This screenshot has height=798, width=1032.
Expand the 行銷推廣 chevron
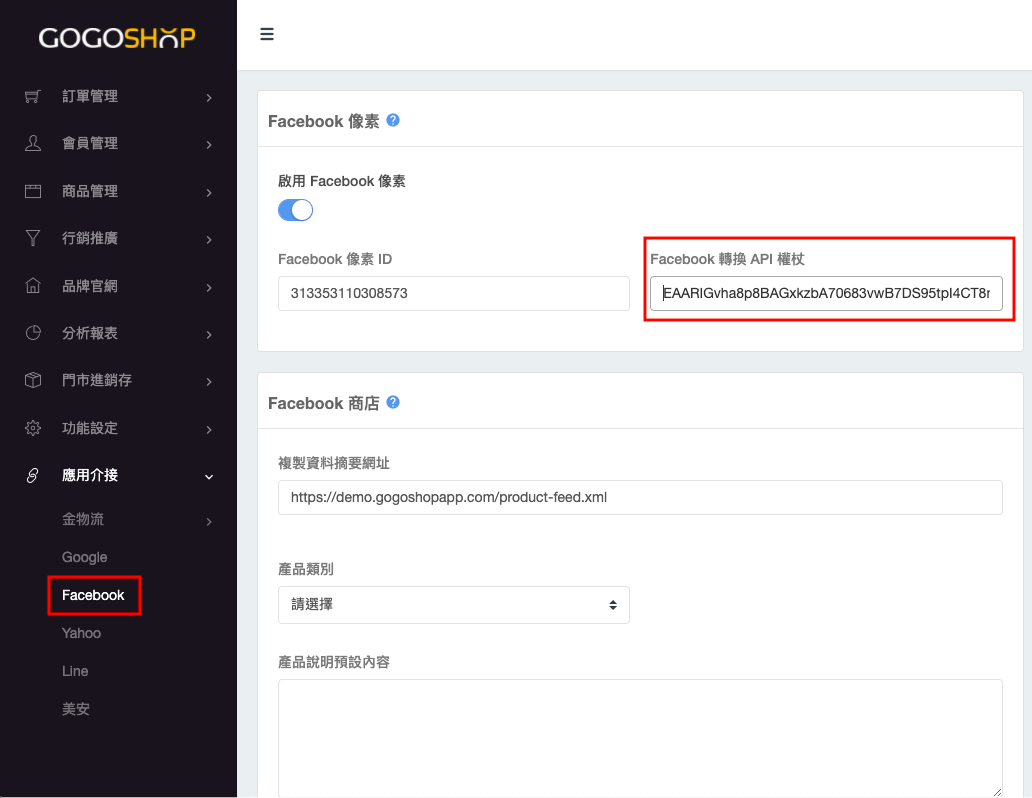209,240
